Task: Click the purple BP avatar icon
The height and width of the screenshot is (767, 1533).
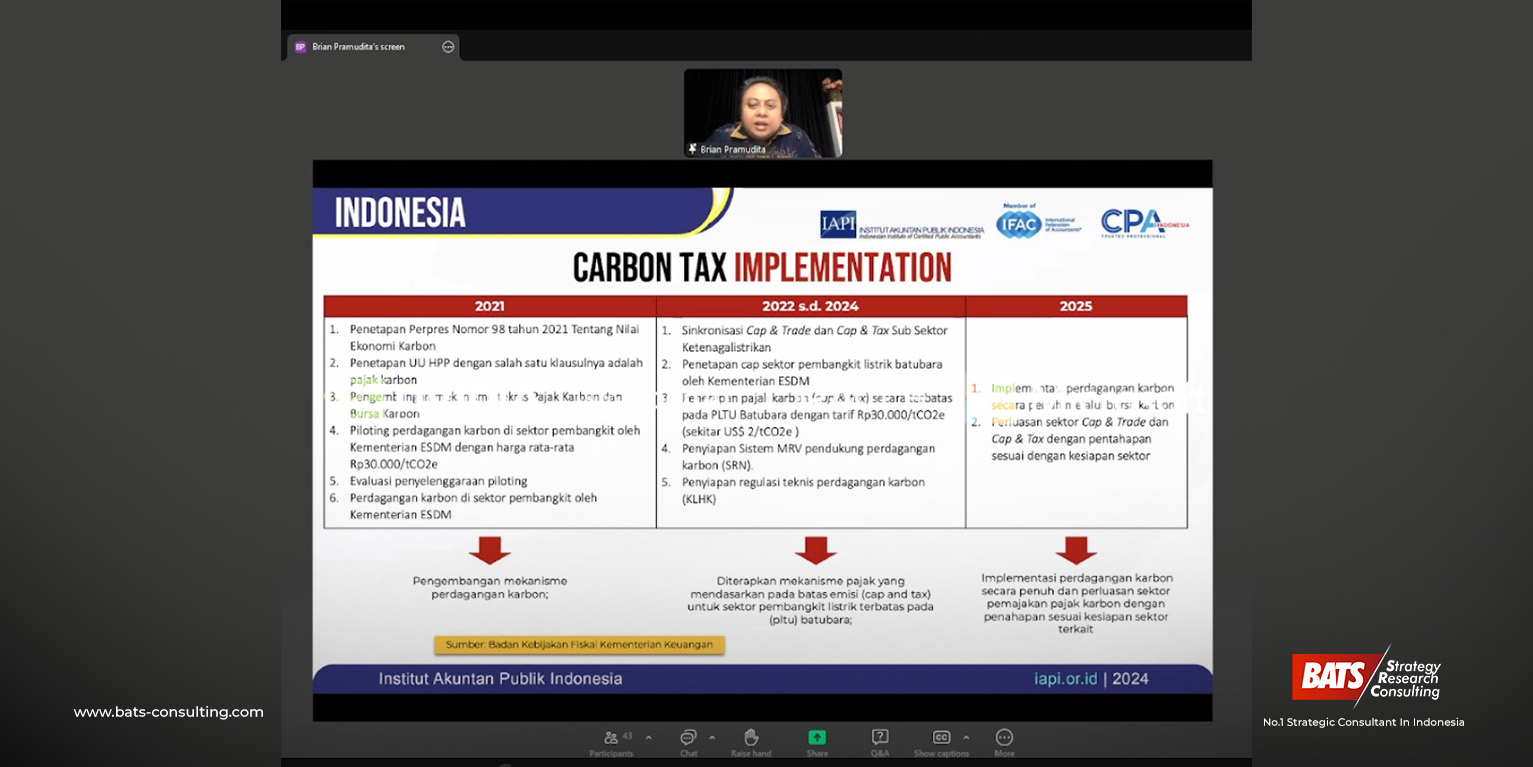Action: click(x=300, y=47)
